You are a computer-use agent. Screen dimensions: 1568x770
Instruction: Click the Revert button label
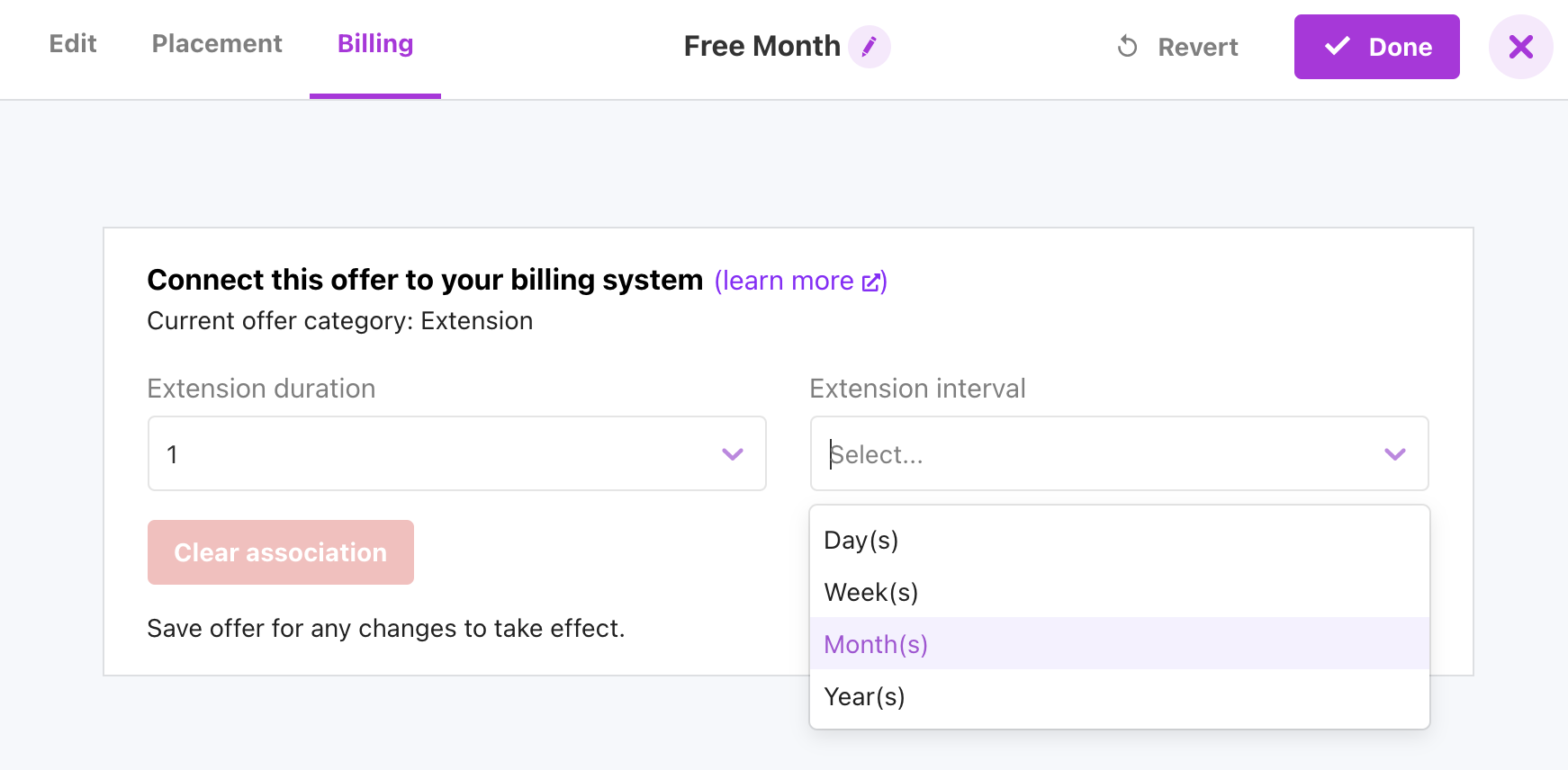(1198, 47)
